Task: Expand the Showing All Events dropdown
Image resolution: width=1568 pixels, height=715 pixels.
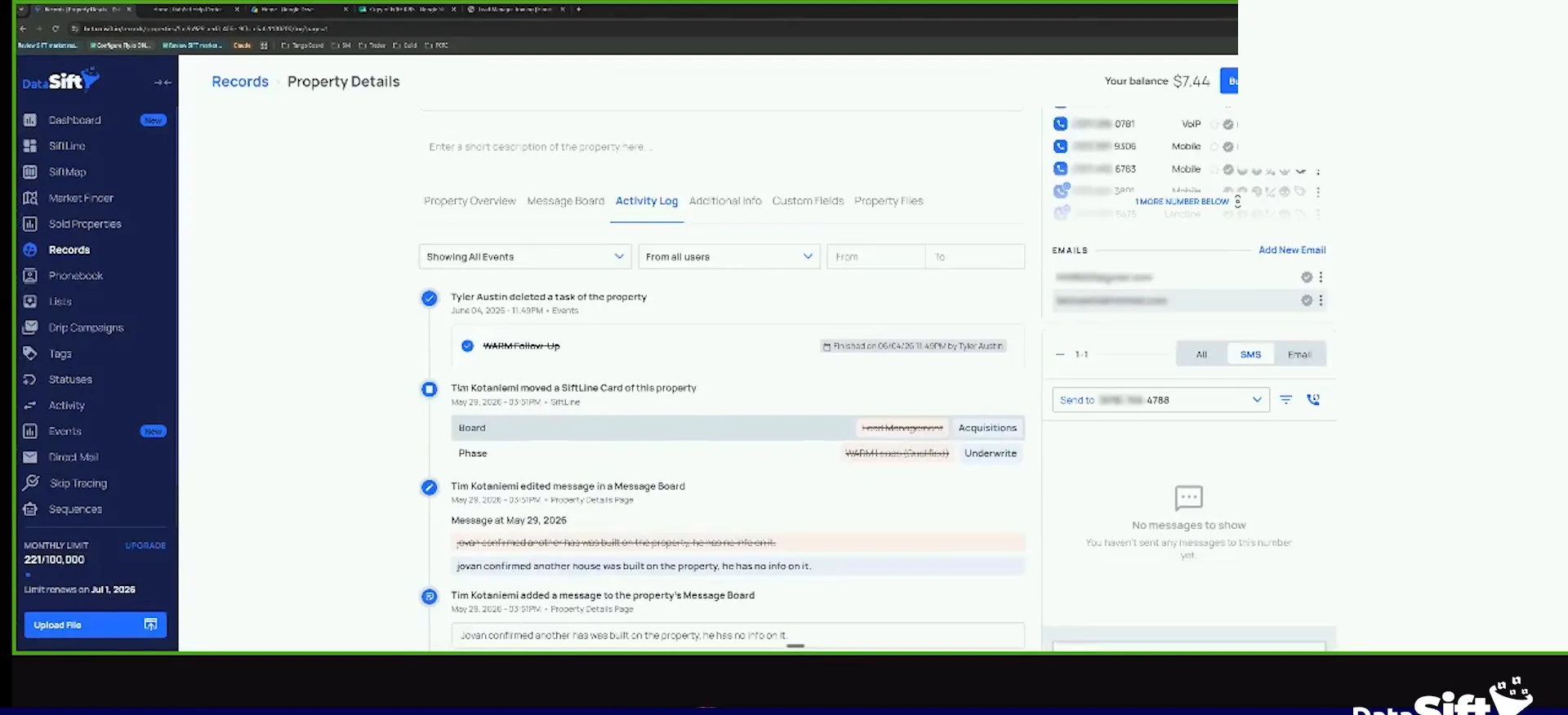Action: tap(525, 256)
